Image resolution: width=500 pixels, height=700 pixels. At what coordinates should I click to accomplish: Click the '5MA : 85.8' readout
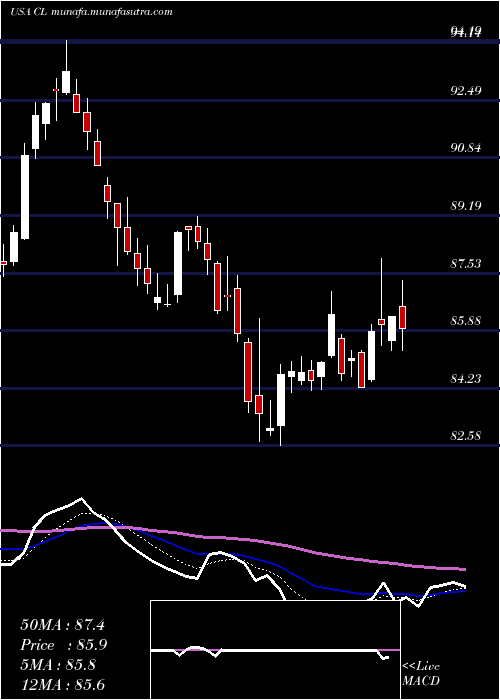[58, 665]
